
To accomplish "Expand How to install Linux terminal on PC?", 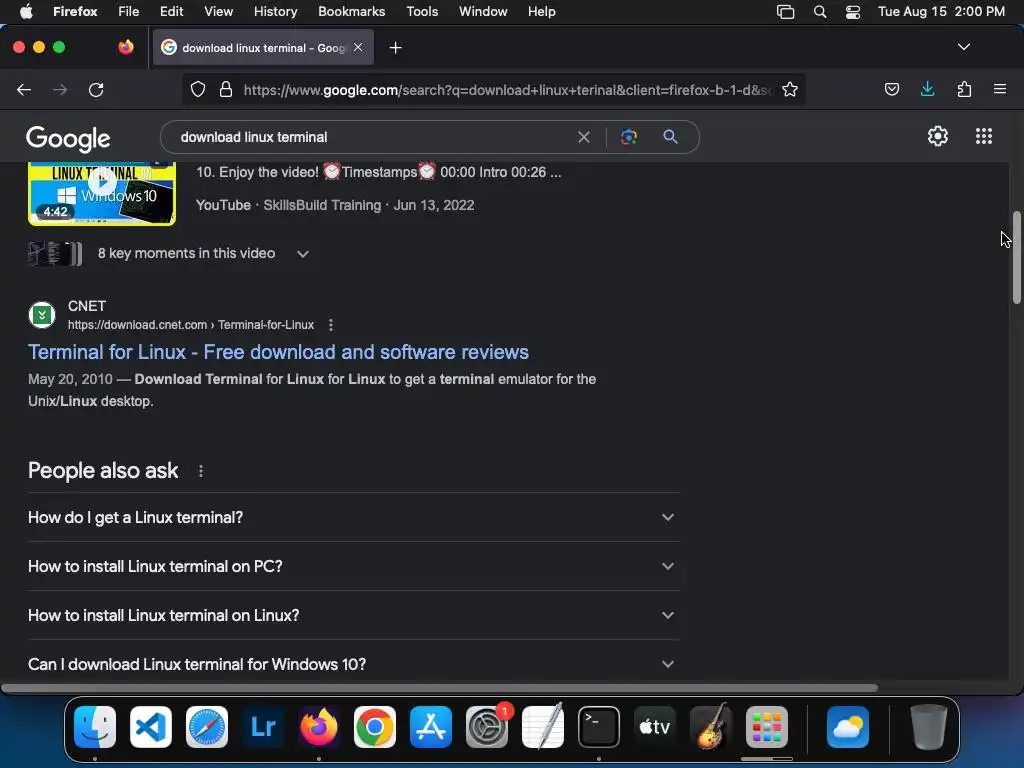I will (353, 566).
